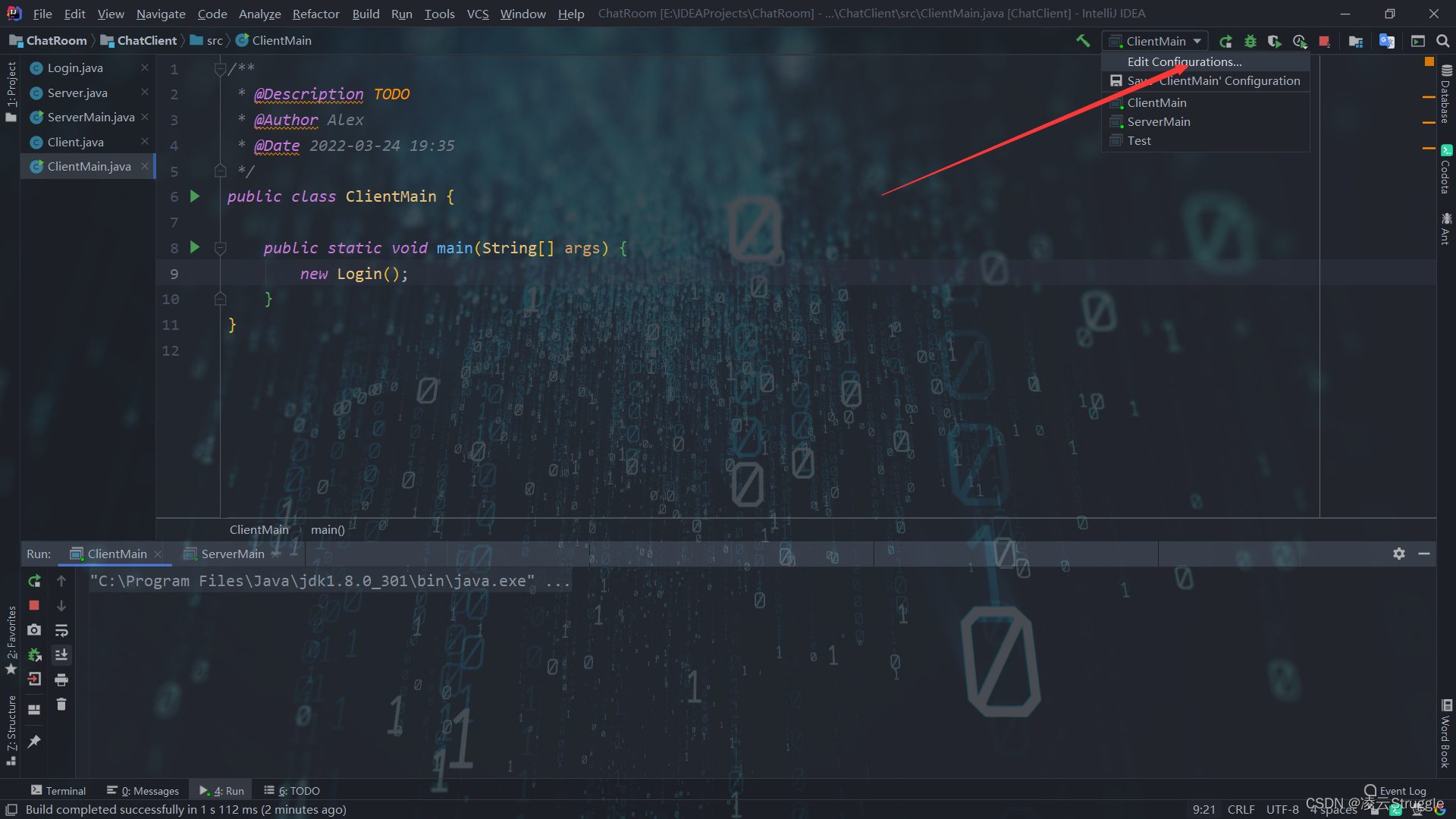The image size is (1456, 819).
Task: Toggle Scroll to End button
Action: coord(61,654)
